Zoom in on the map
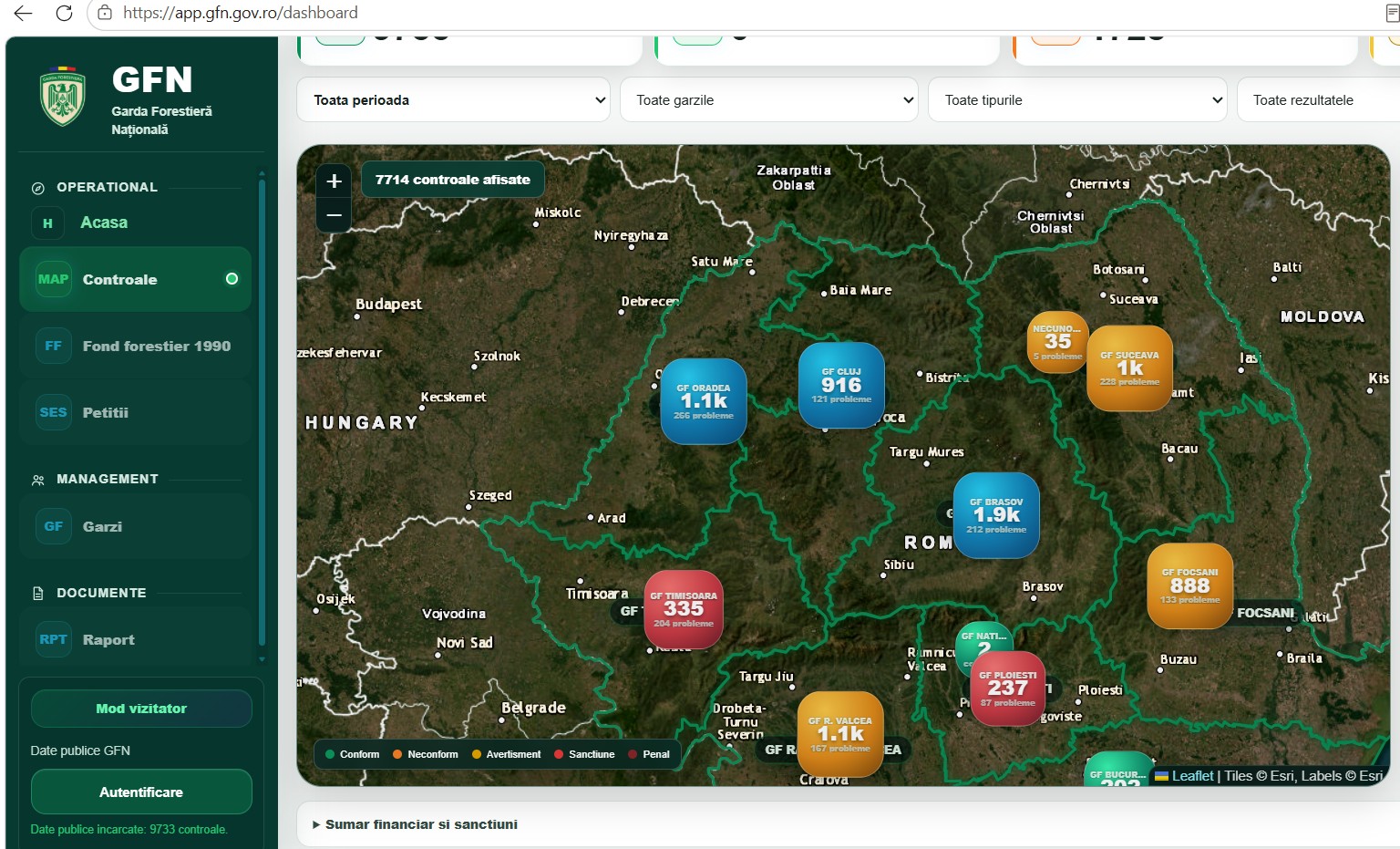 click(x=335, y=181)
